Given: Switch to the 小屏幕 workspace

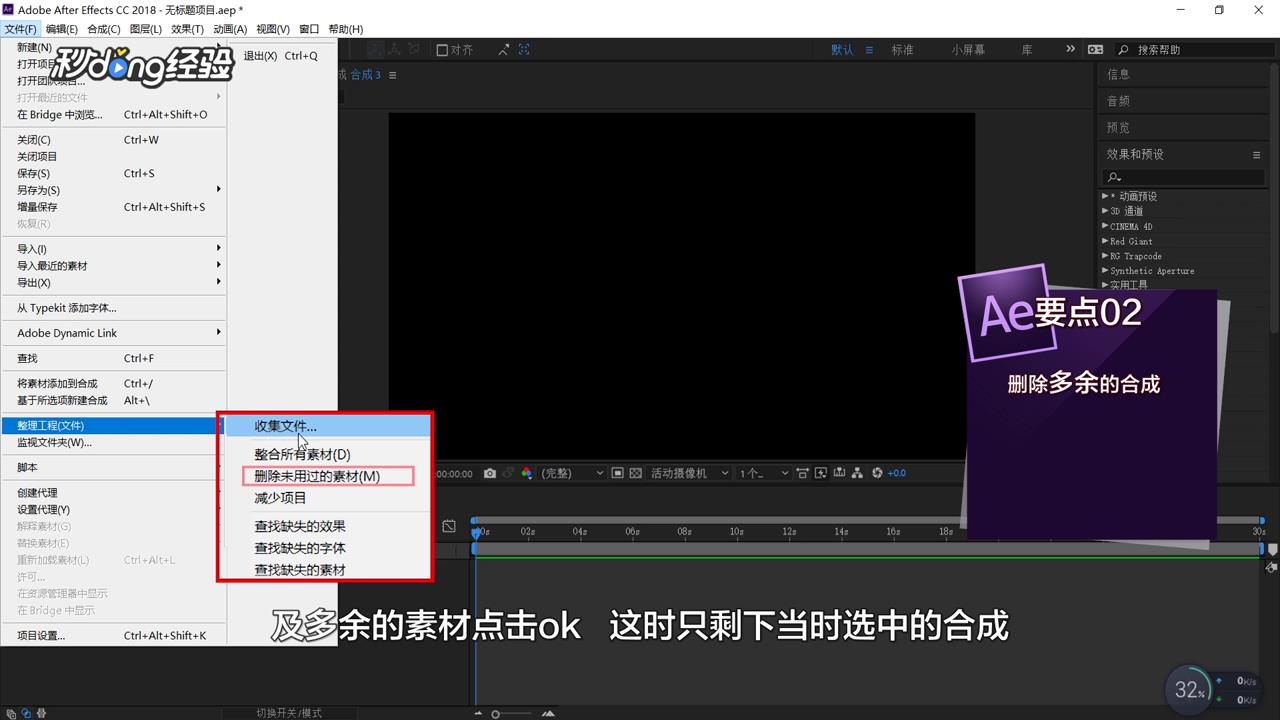Looking at the screenshot, I should click(x=968, y=49).
